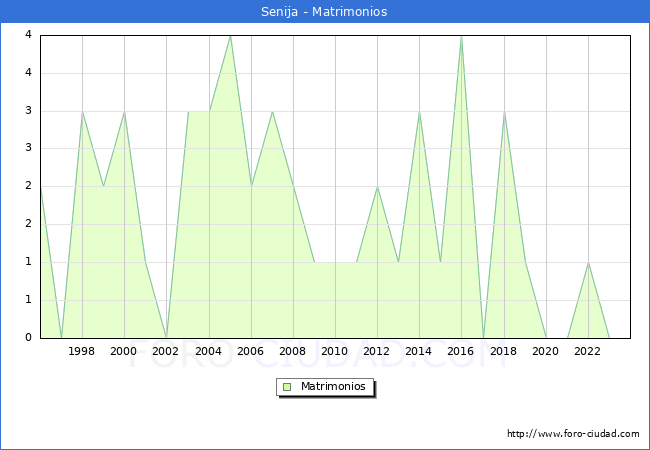Click the data peak at year 2016
This screenshot has height=450, width=650.
[461, 36]
